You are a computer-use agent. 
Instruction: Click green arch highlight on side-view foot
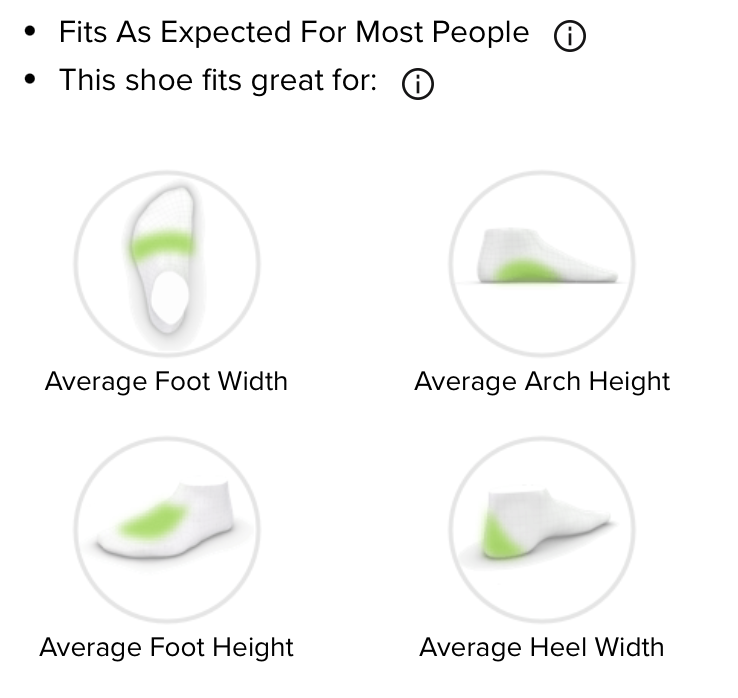coord(526,272)
